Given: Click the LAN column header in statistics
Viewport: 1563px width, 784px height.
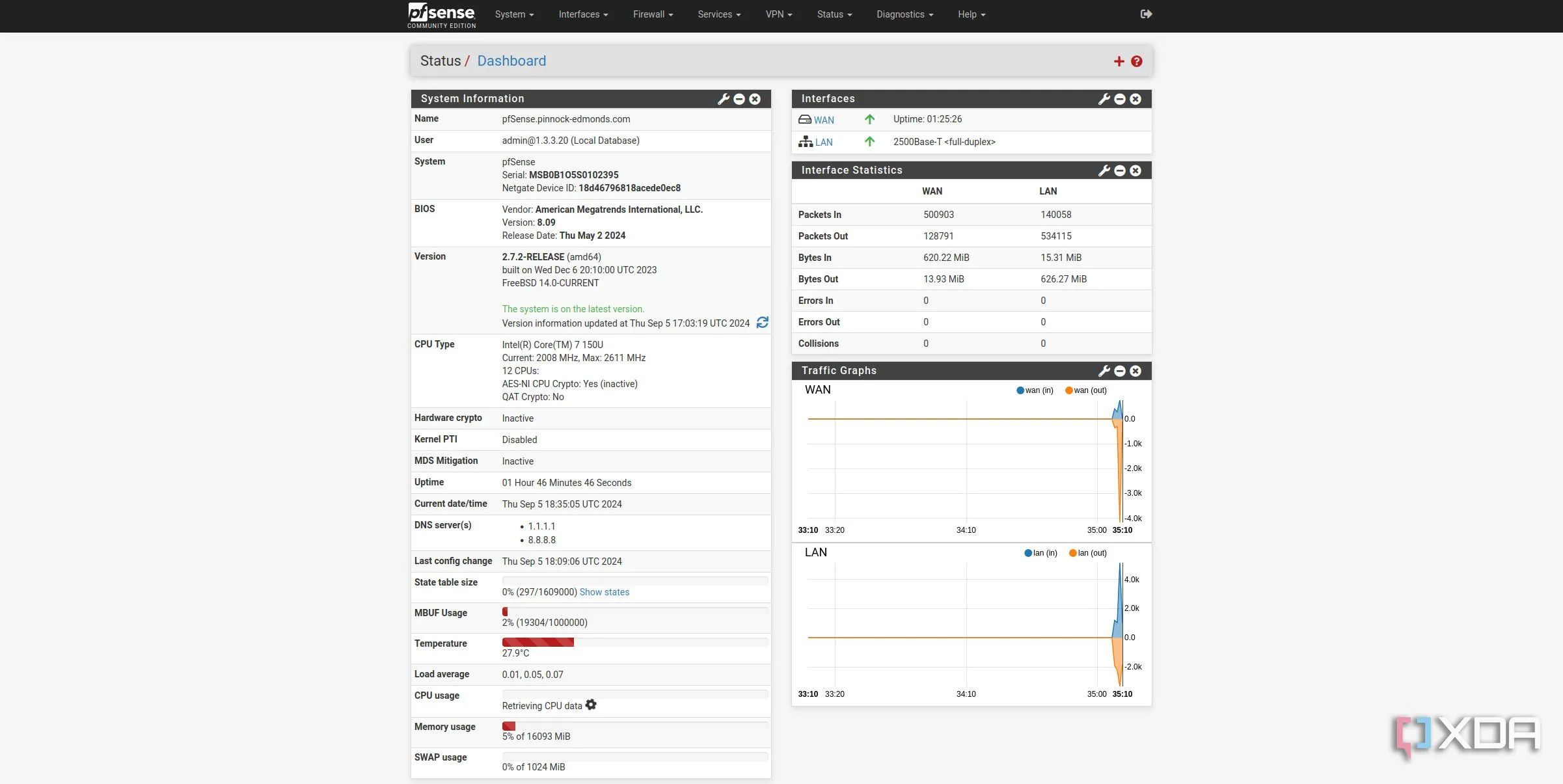Looking at the screenshot, I should [x=1048, y=191].
